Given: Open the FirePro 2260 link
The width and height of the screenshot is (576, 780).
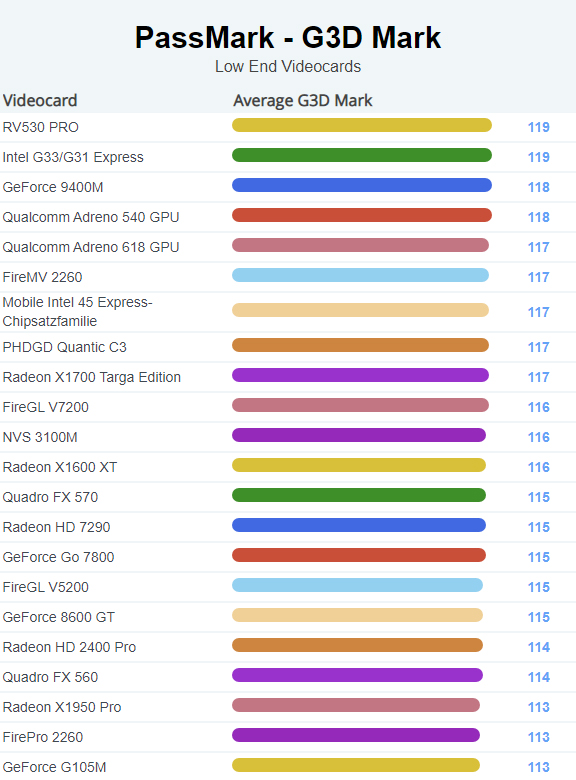Looking at the screenshot, I should coord(43,737).
